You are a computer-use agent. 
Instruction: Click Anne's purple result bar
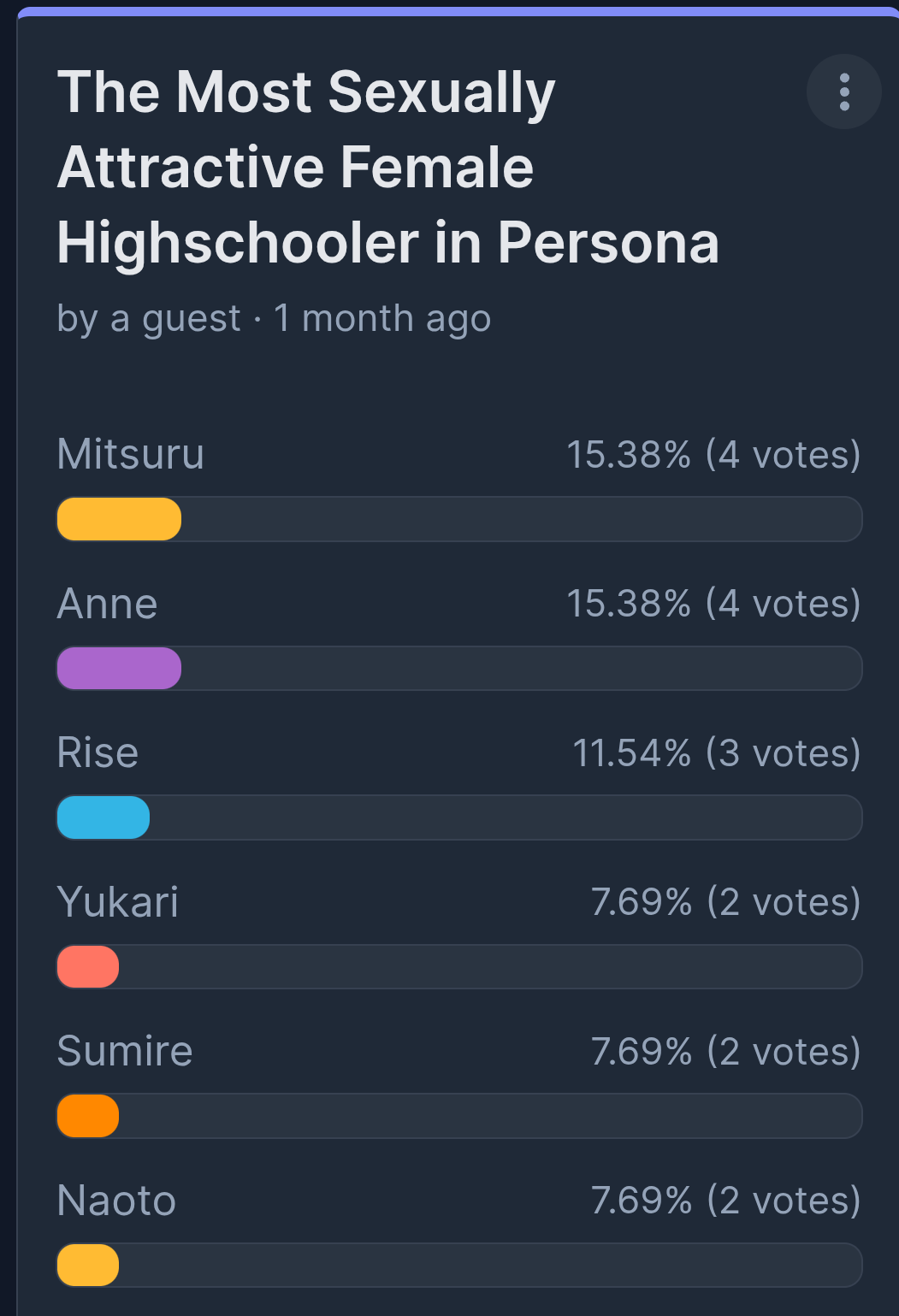point(119,668)
